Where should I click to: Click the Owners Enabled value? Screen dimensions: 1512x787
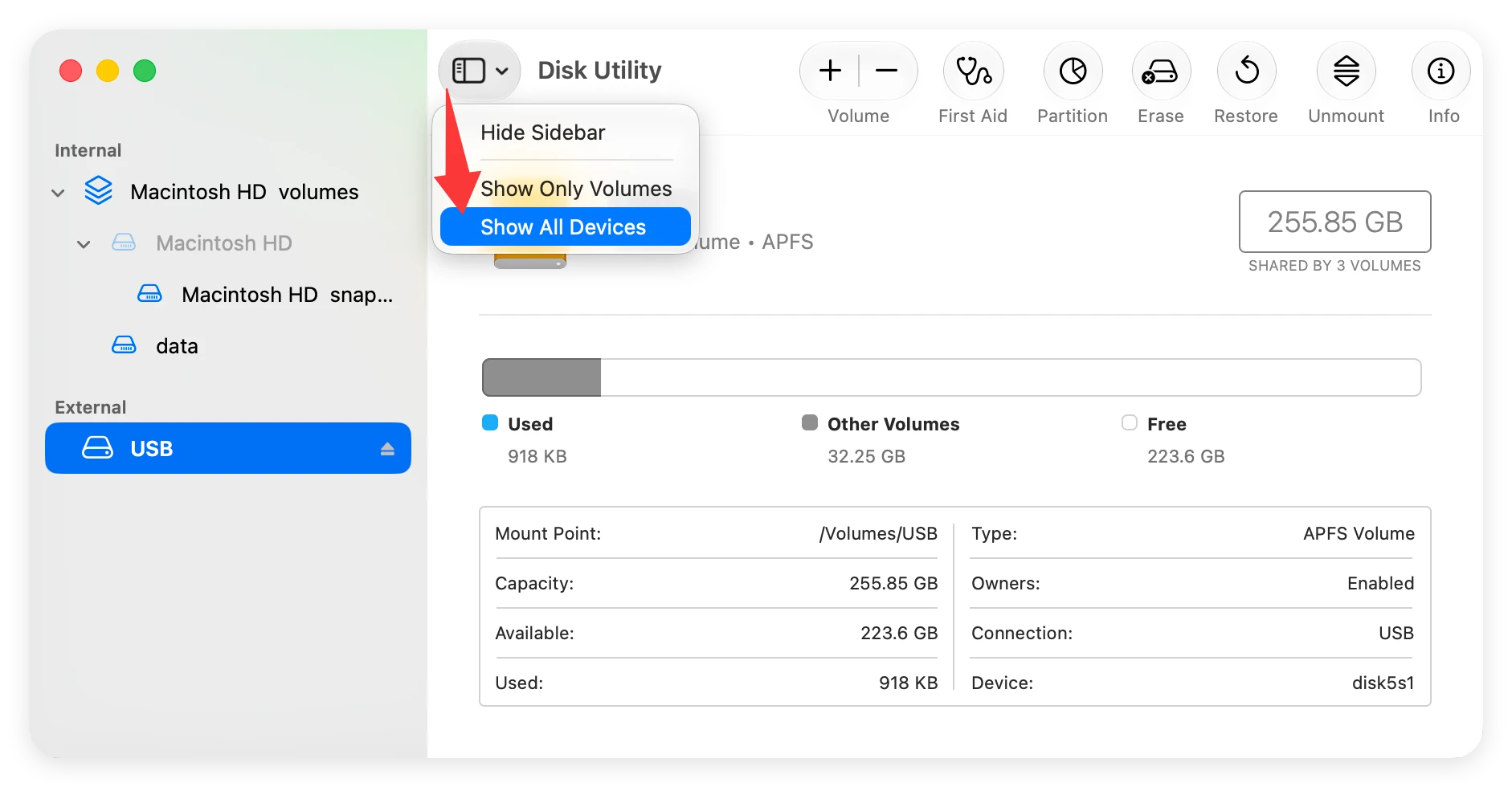pyautogui.click(x=1380, y=584)
